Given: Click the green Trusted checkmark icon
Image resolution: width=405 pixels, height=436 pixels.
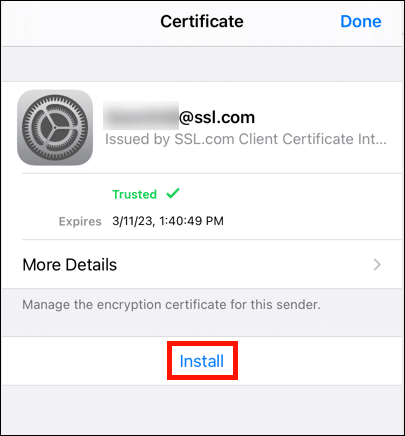Looking at the screenshot, I should click(173, 193).
